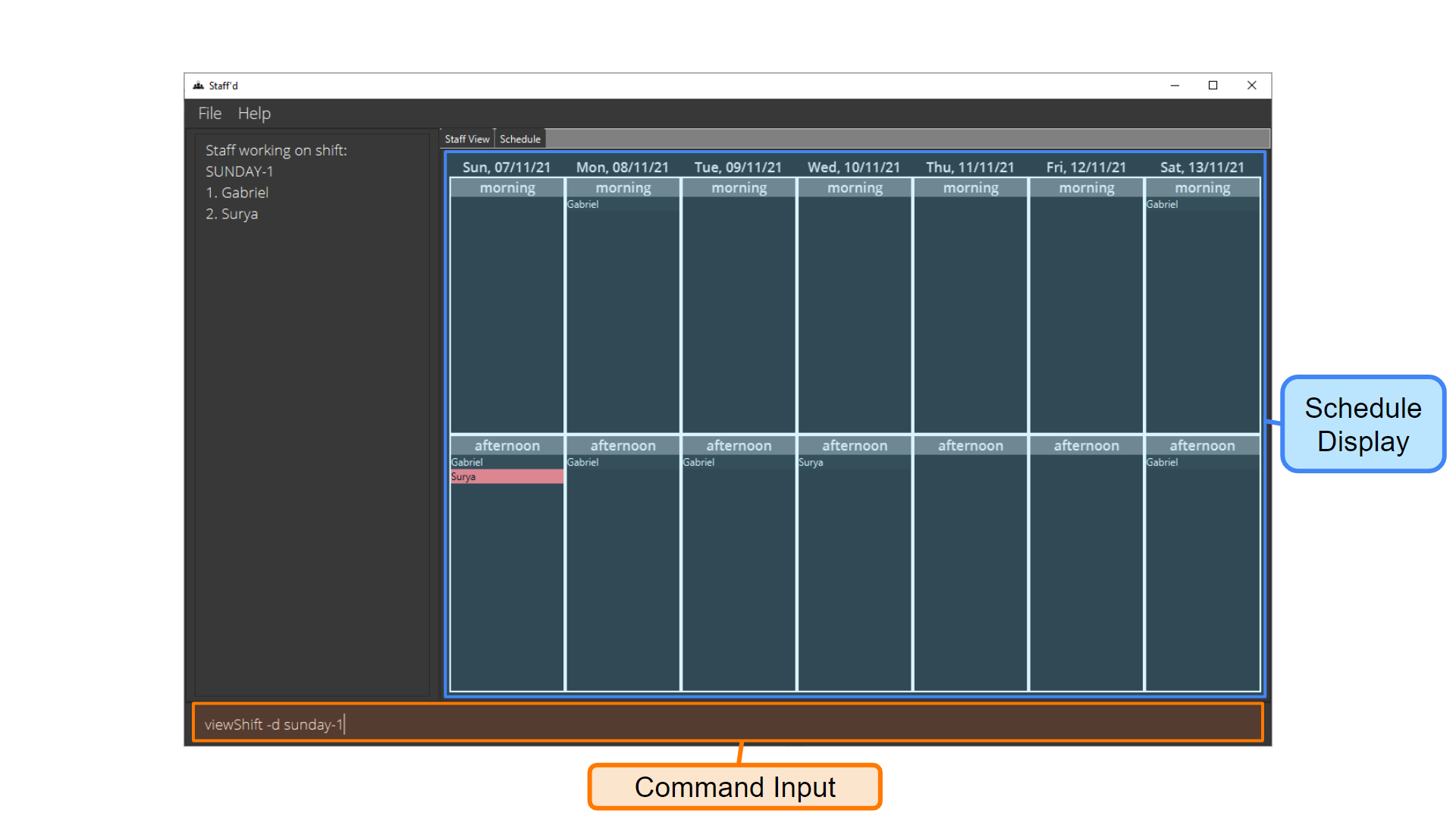Open the File menu
The image size is (1456, 819).
click(x=209, y=114)
